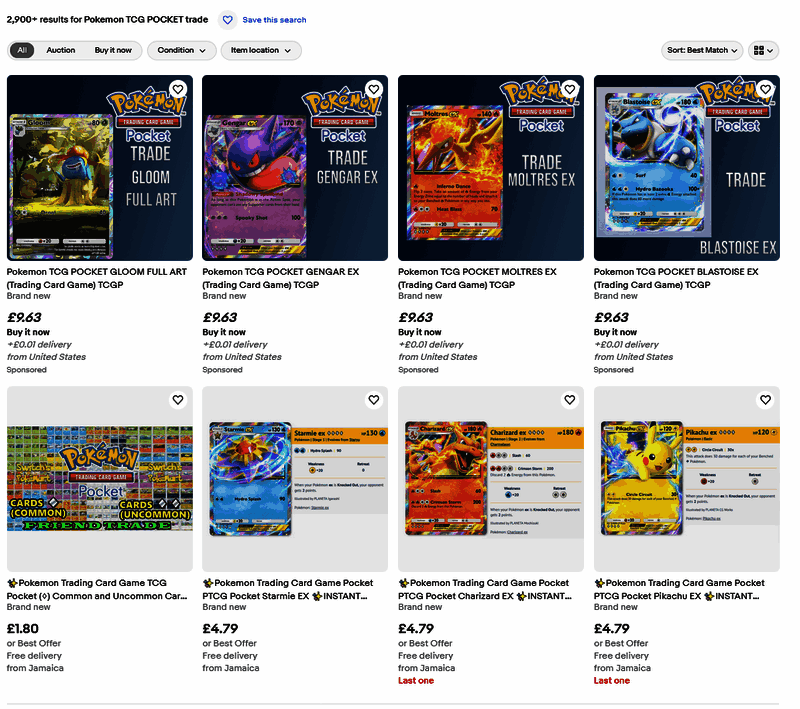Open the Blastoise EX card thumbnail

tap(686, 168)
